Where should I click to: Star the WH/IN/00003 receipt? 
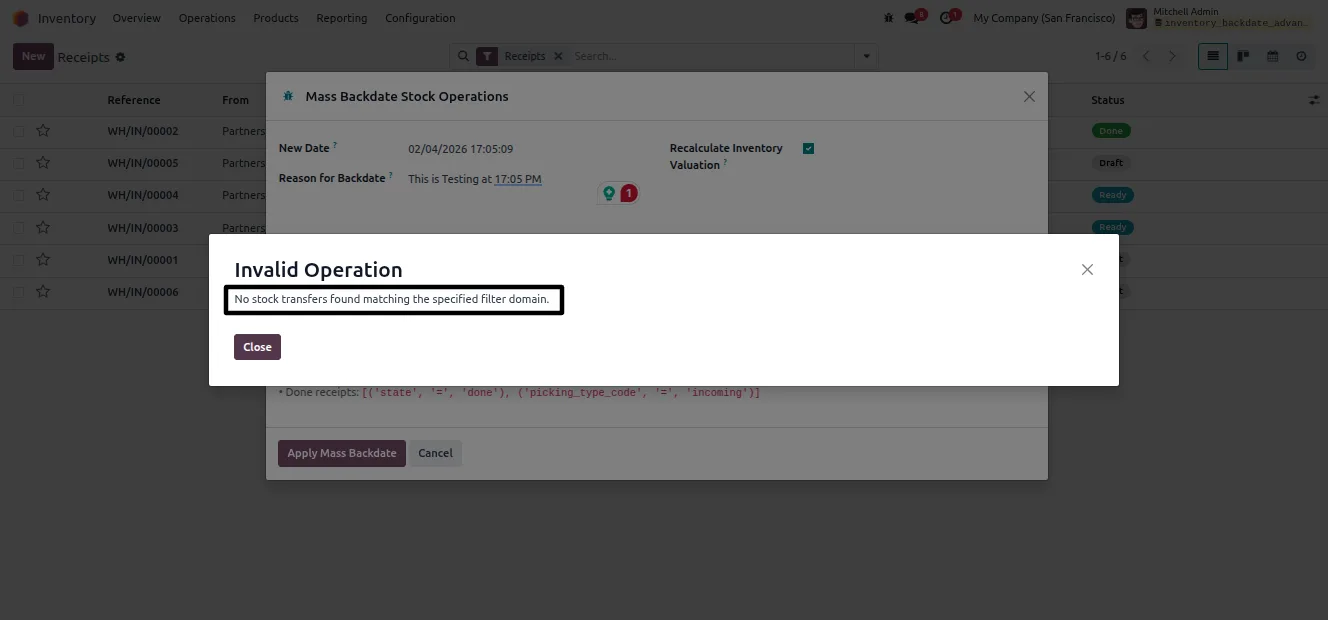click(43, 227)
